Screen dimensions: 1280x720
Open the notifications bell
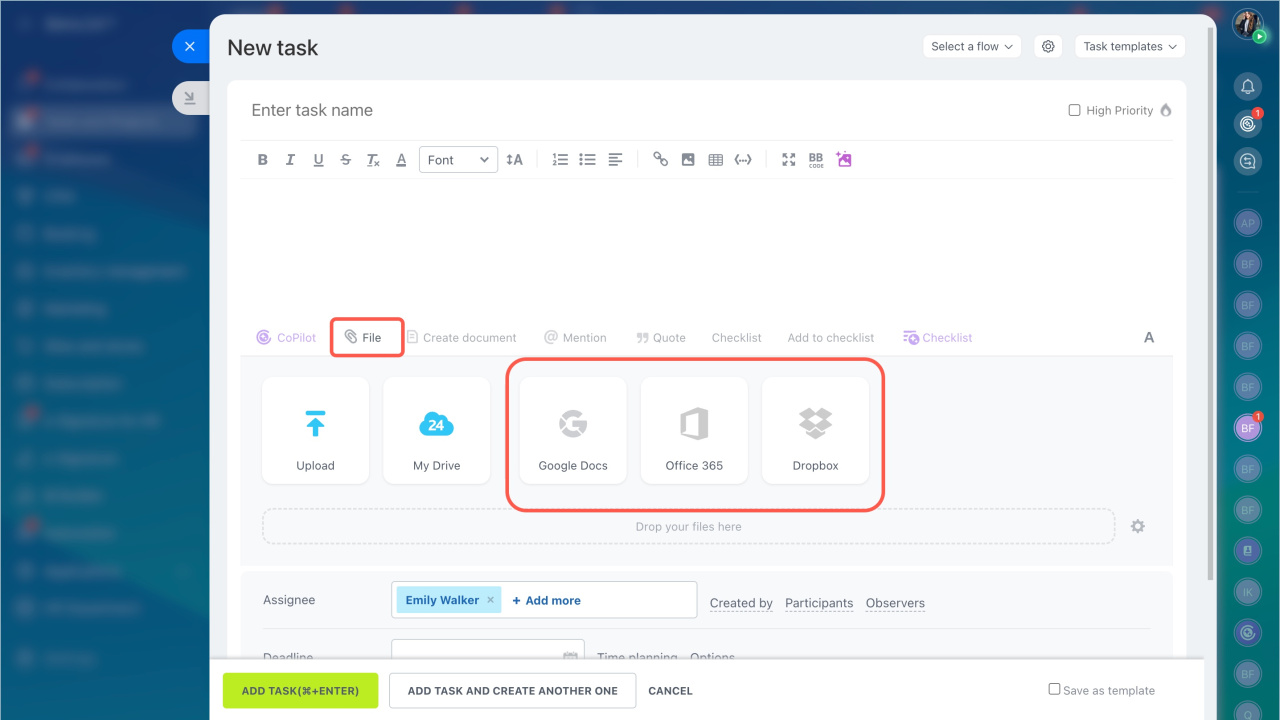pos(1247,87)
